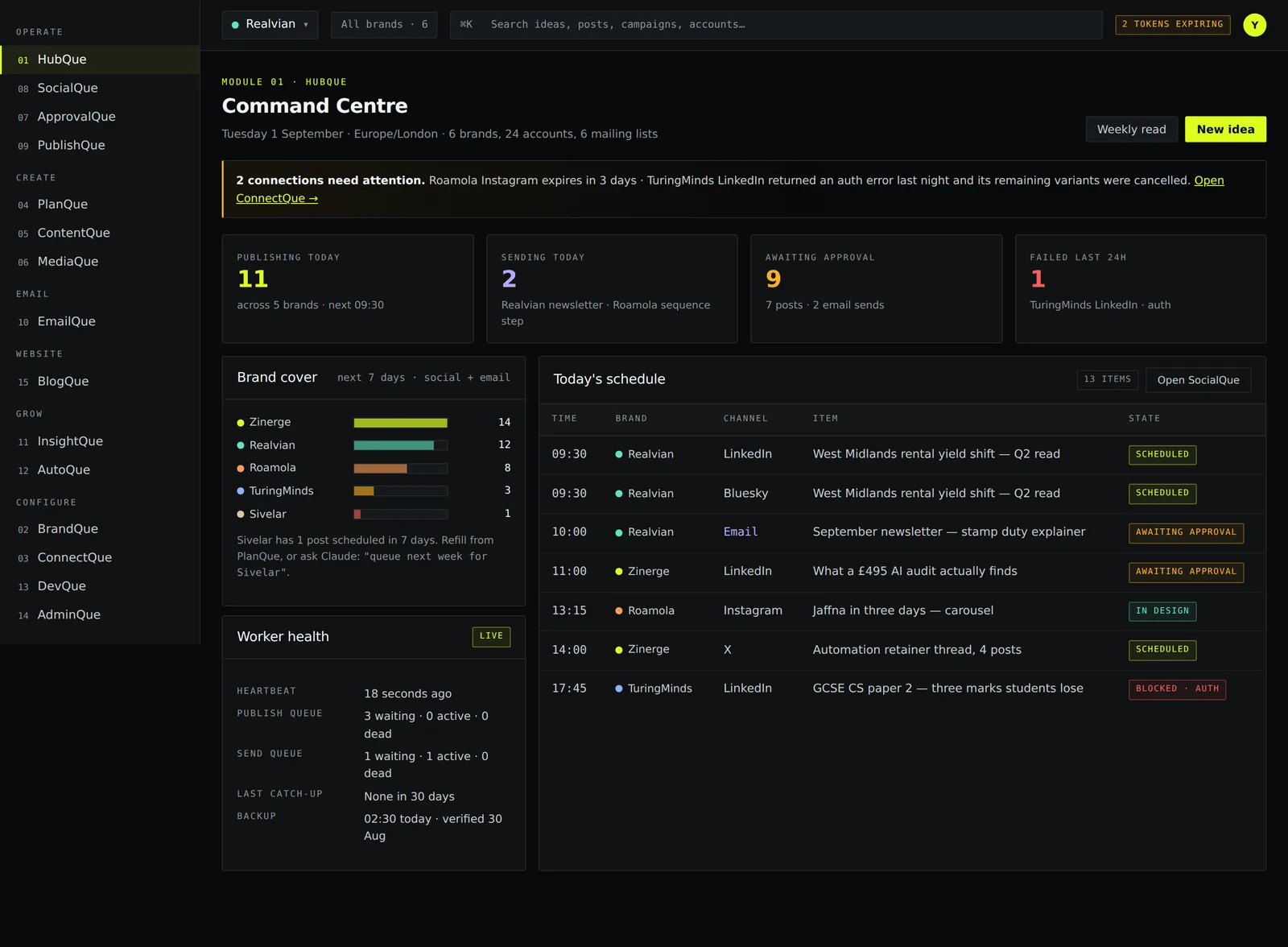Image resolution: width=1288 pixels, height=947 pixels.
Task: Open BrandQue configuration
Action: point(100,529)
